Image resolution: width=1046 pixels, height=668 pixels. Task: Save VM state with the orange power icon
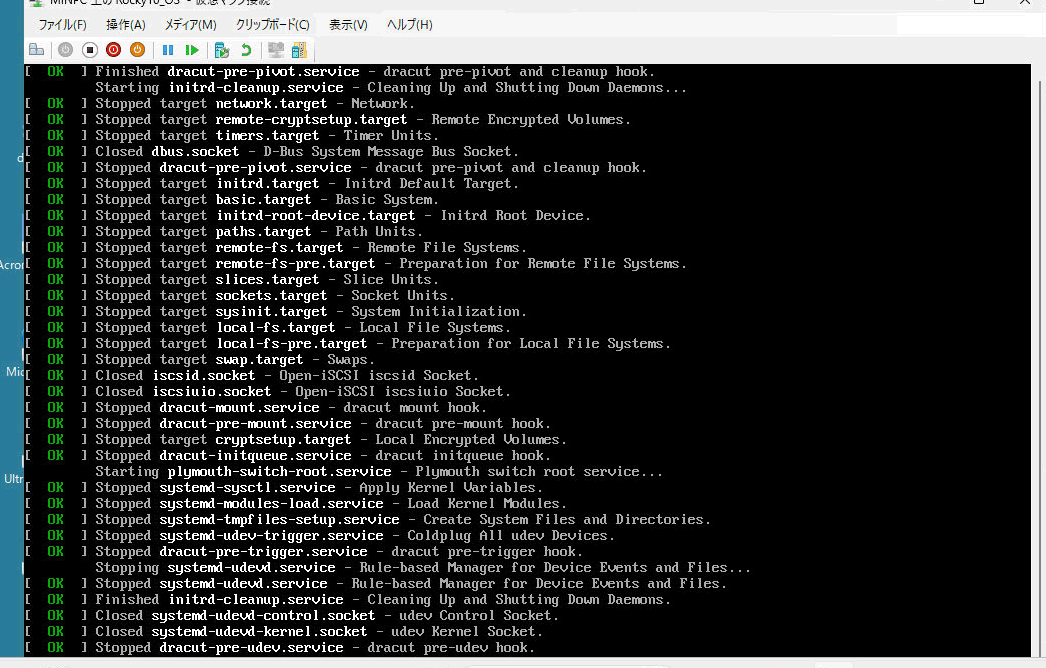pos(137,50)
